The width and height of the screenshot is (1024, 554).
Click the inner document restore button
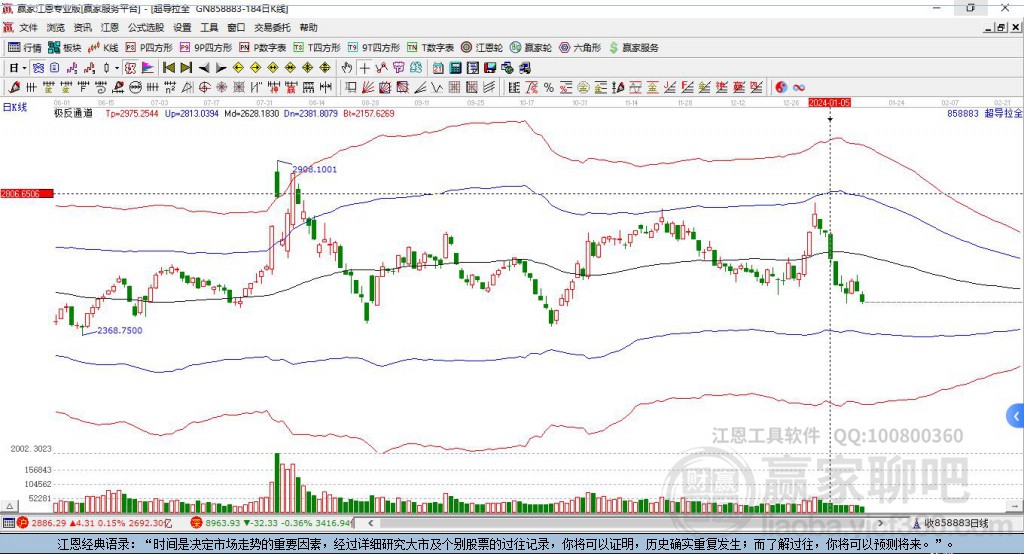click(x=1002, y=27)
